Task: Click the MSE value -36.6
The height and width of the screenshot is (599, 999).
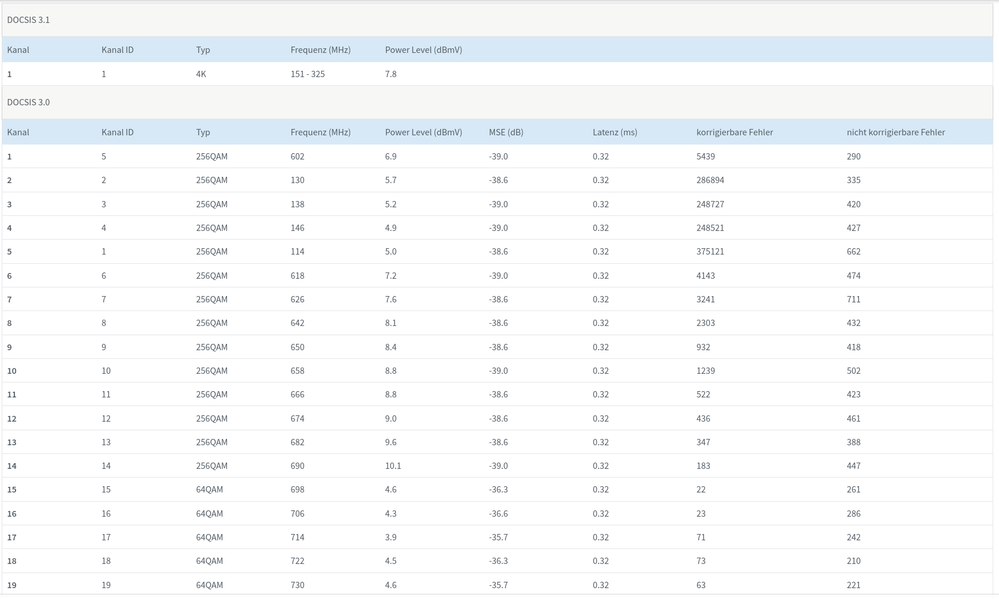Action: [498, 514]
